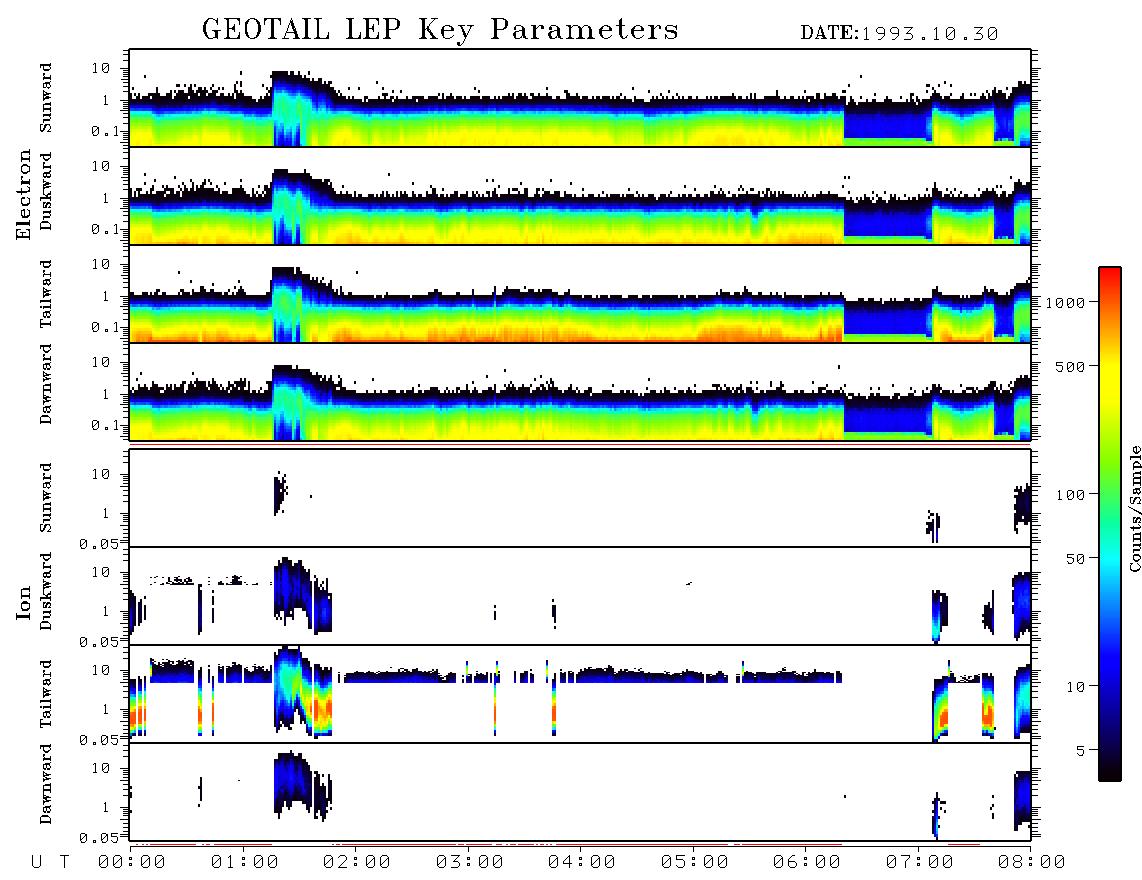Click the '07:00' time tick label
Viewport: 1142px width, 880px height.
(x=920, y=863)
